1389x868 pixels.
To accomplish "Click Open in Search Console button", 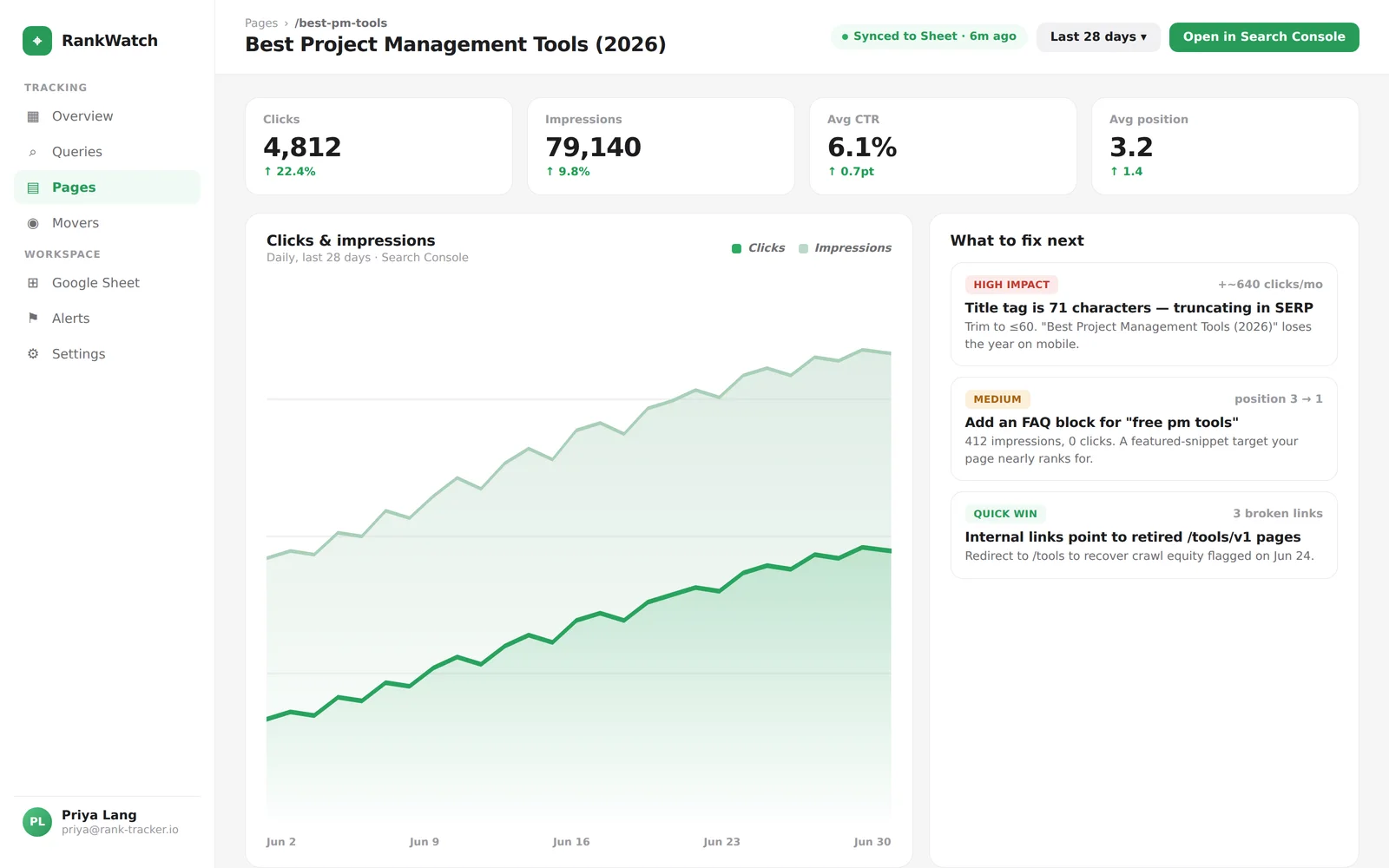I will pyautogui.click(x=1264, y=36).
